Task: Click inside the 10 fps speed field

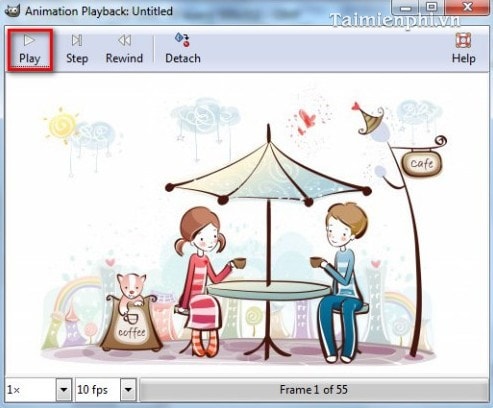Action: pyautogui.click(x=98, y=389)
